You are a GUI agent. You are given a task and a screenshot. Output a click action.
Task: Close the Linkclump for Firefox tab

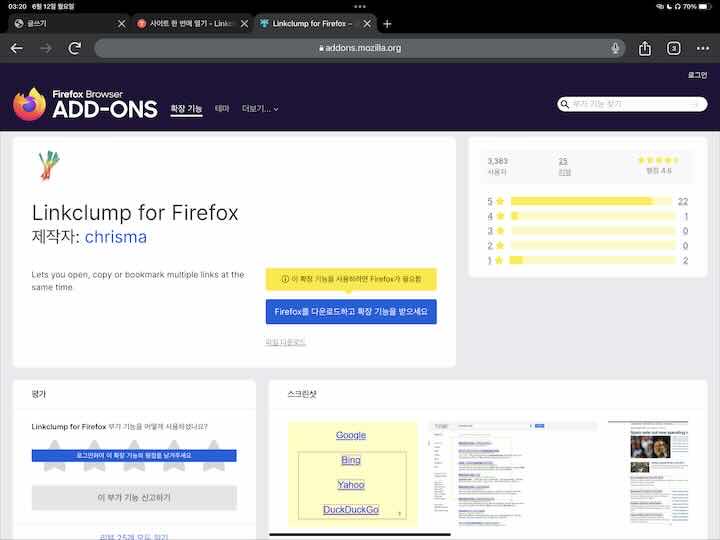pyautogui.click(x=367, y=23)
